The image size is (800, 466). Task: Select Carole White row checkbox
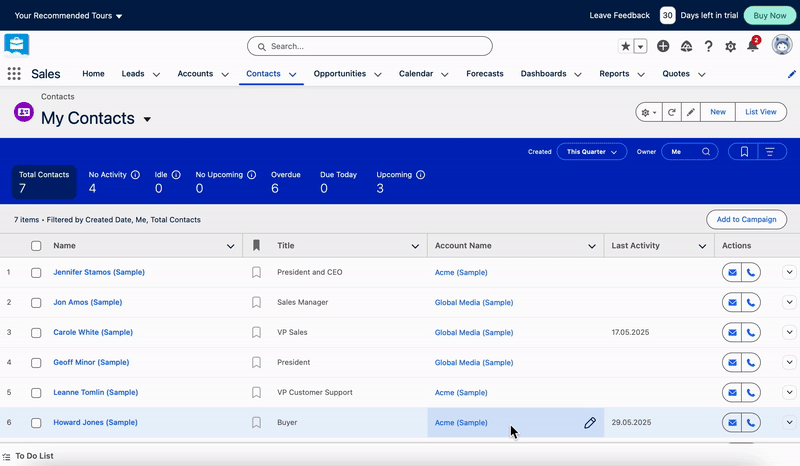click(x=36, y=333)
